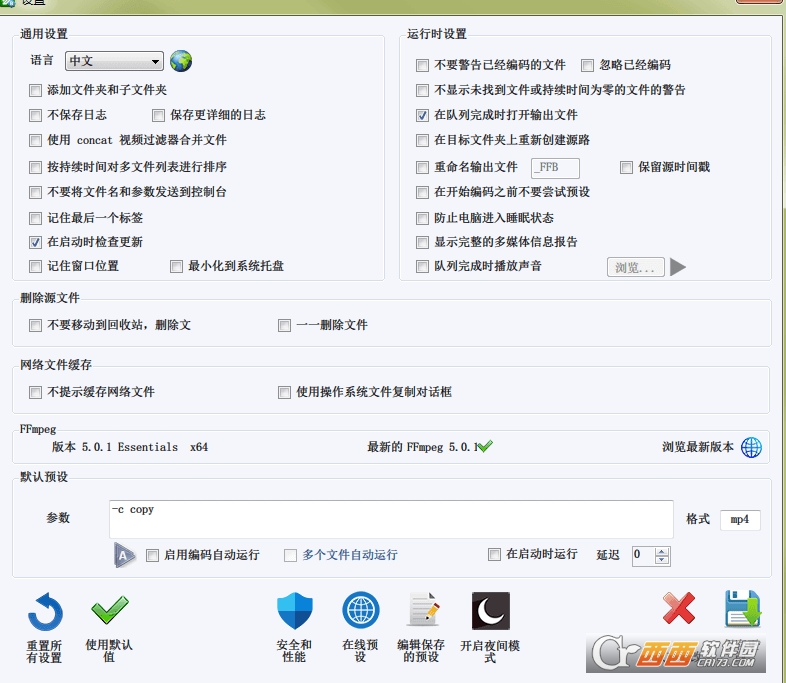This screenshot has width=786, height=683.
Task: Click the 浏览... button for sound file
Action: point(635,268)
